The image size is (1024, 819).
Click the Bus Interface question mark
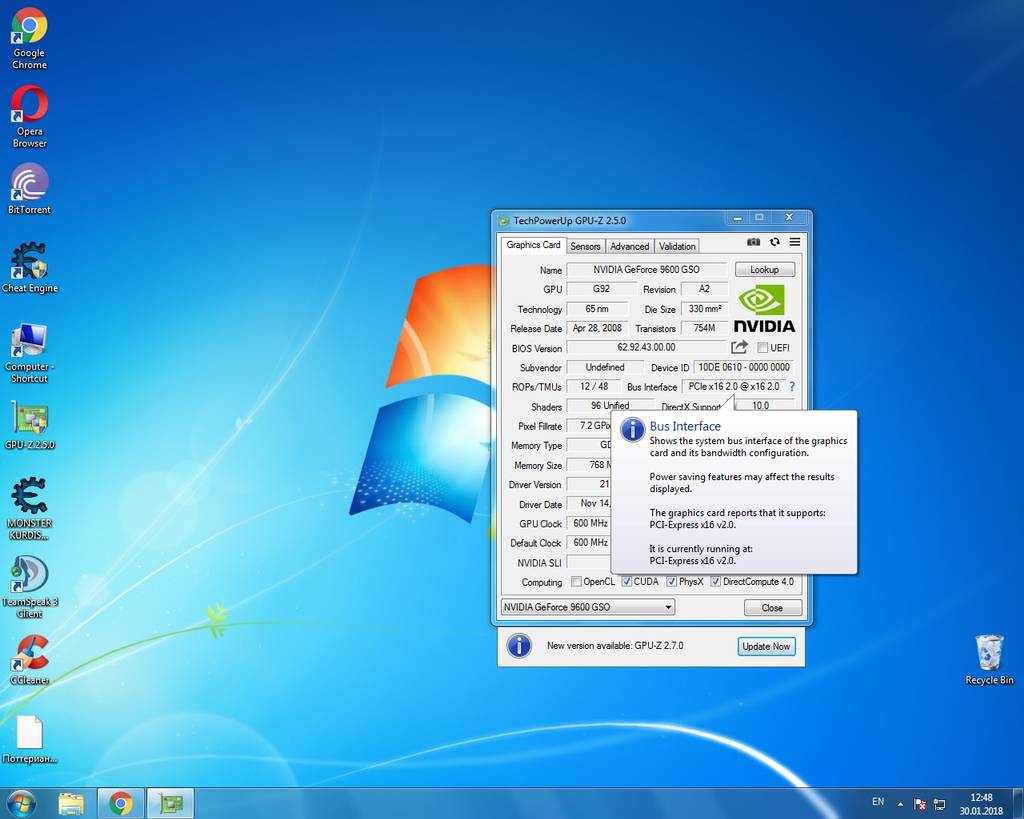tap(792, 387)
